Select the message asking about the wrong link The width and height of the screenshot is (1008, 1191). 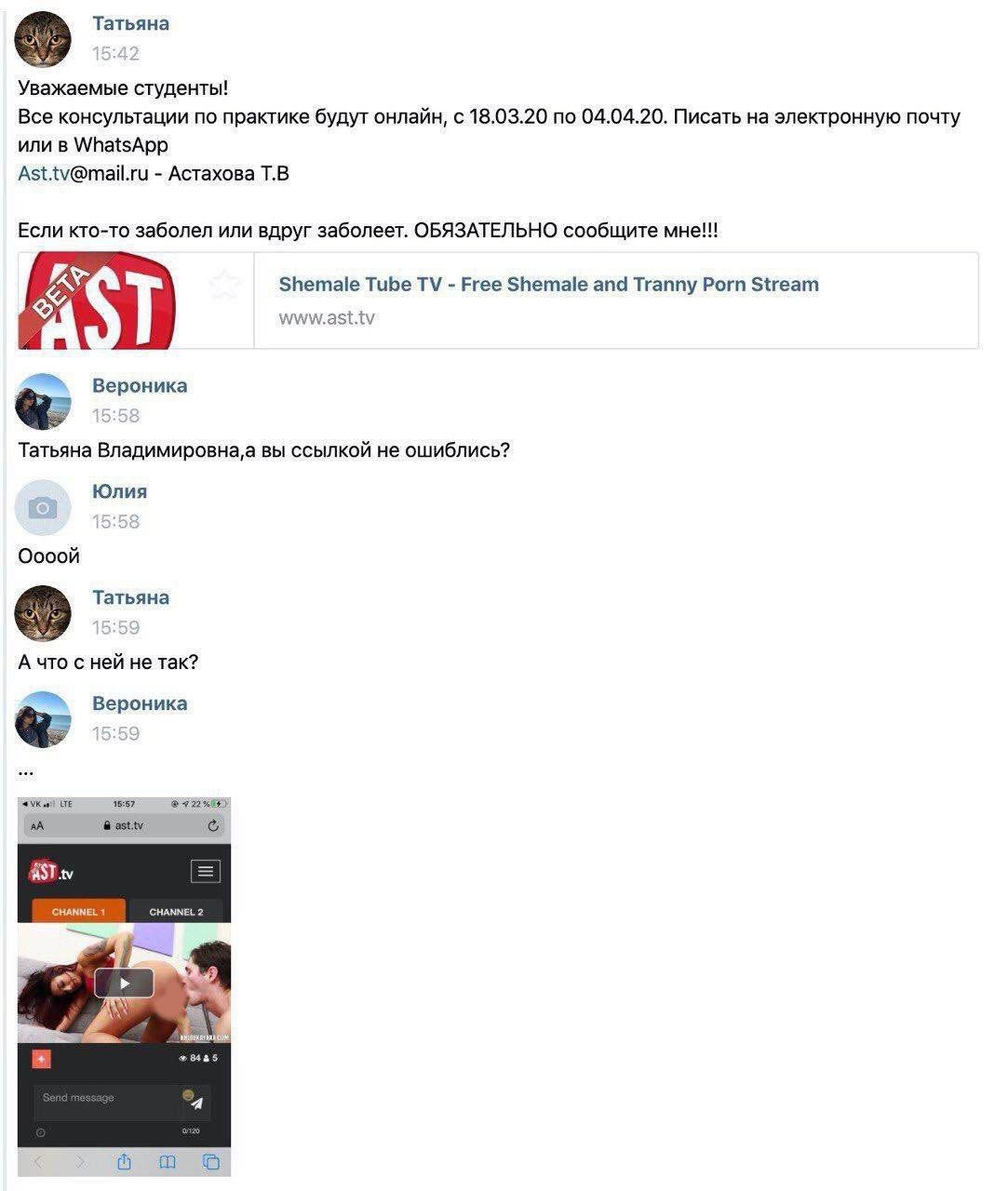pos(264,451)
